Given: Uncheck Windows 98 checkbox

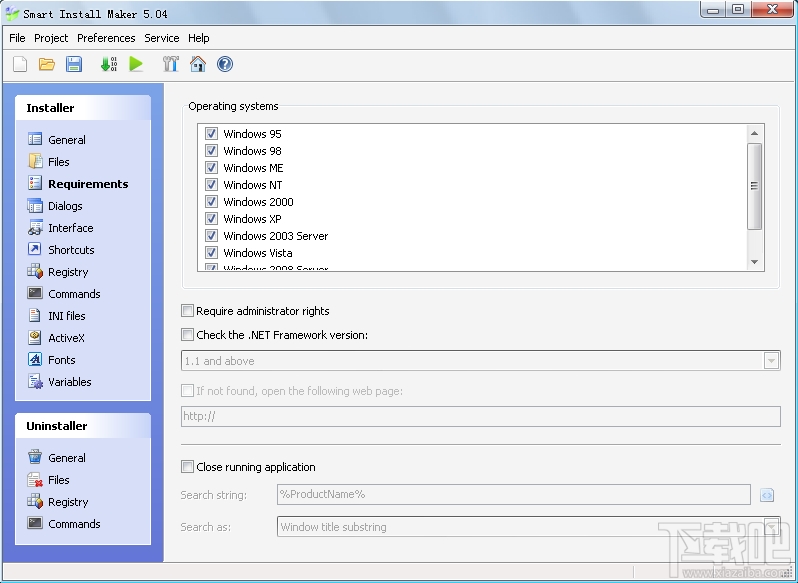Looking at the screenshot, I should (211, 151).
